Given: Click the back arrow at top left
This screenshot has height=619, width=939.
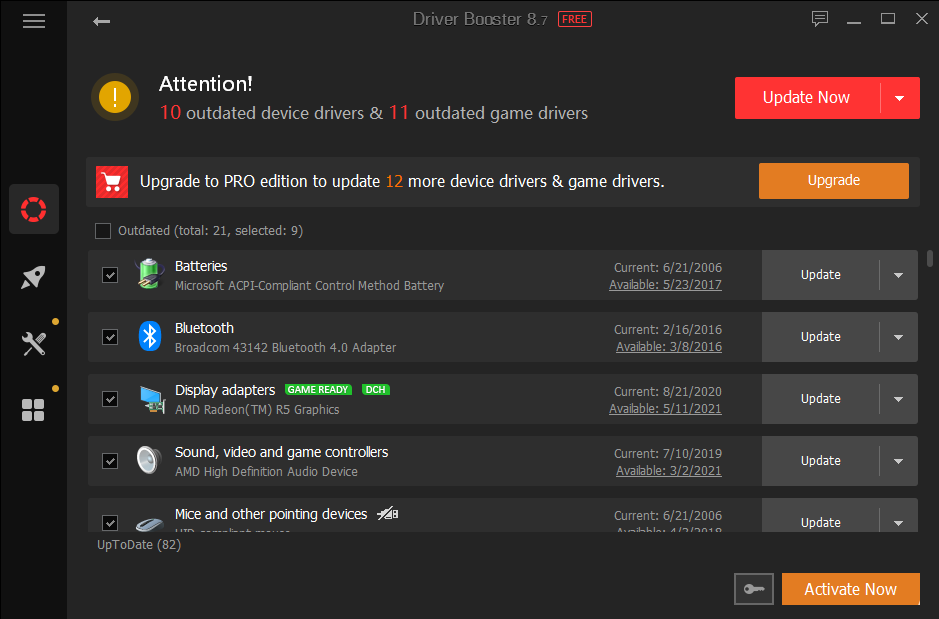Looking at the screenshot, I should [x=101, y=20].
